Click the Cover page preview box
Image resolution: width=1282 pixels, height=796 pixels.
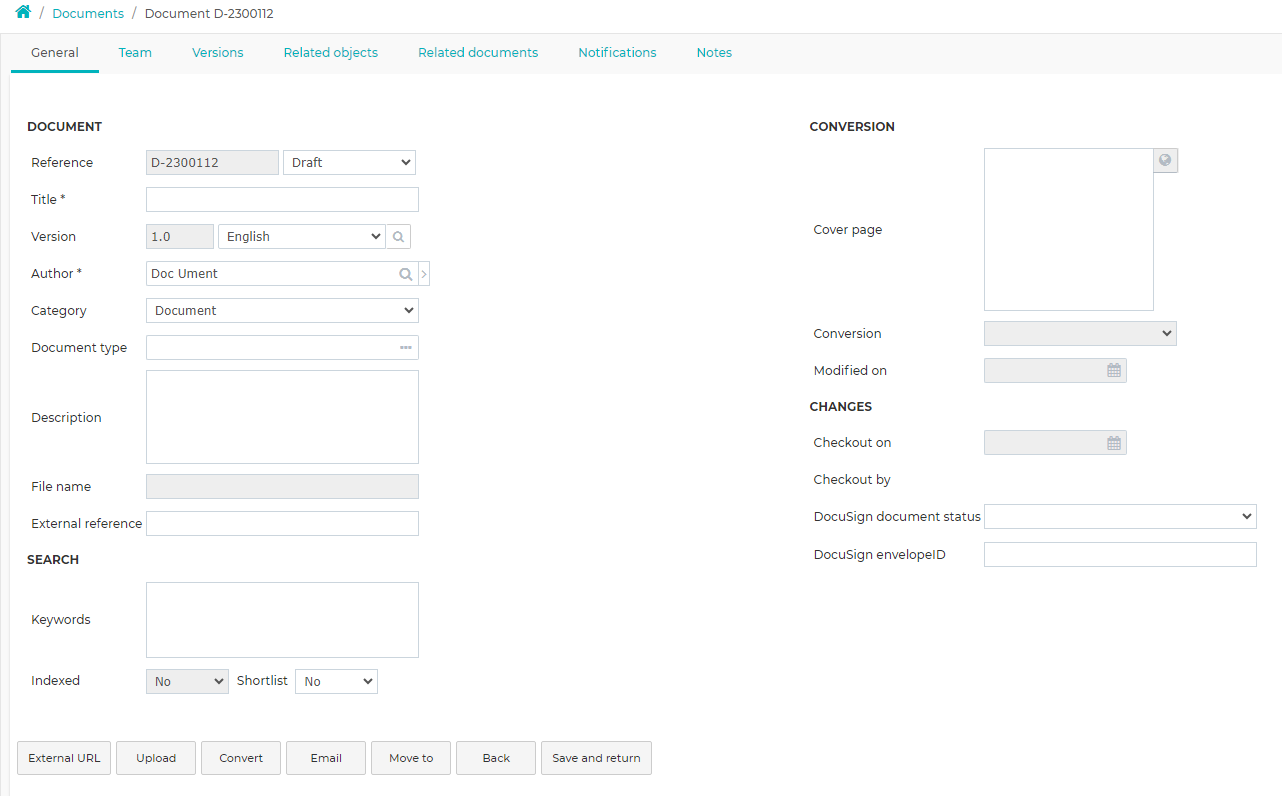point(1069,230)
